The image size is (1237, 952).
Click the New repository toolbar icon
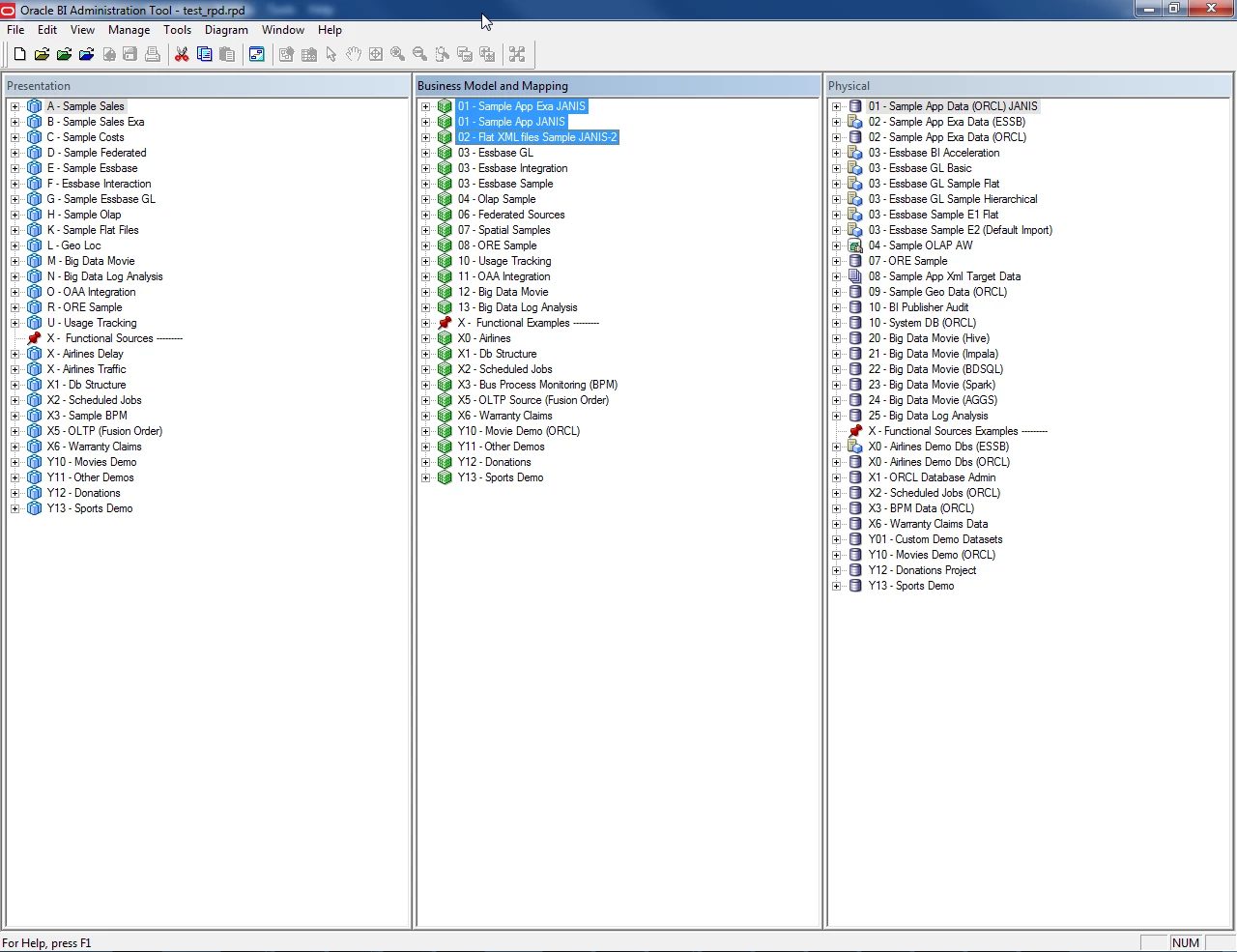19,54
